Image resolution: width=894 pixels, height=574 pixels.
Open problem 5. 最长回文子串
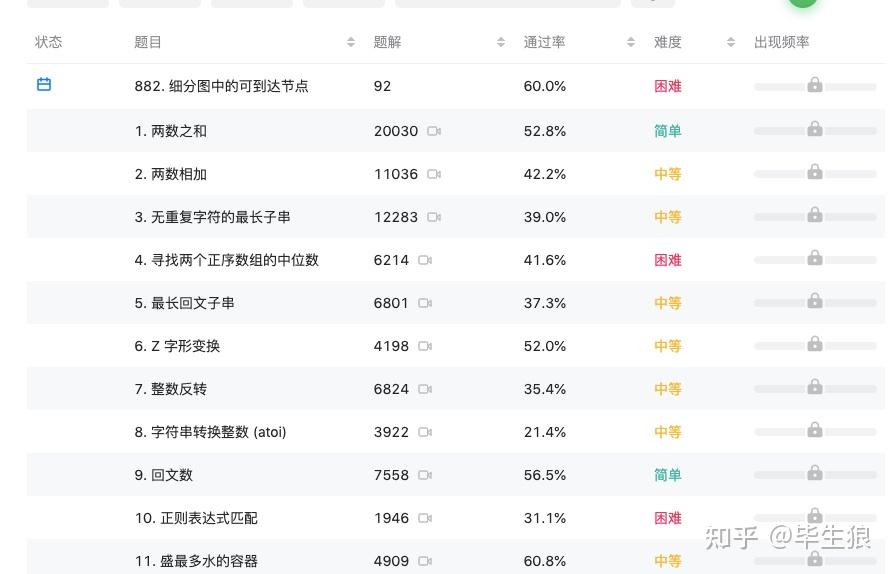click(x=184, y=303)
